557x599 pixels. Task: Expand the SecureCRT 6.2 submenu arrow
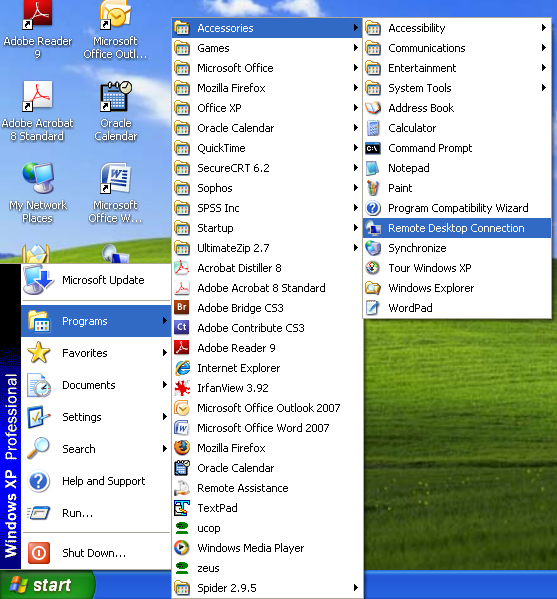[x=355, y=168]
